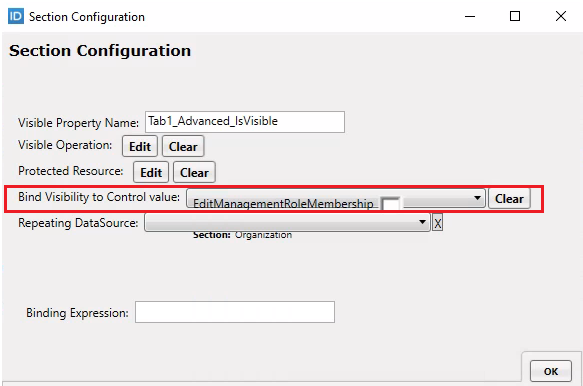Screen dimensions: 583x386
Task: Expand the Bind Visibility dropdown arrow
Action: 477,198
